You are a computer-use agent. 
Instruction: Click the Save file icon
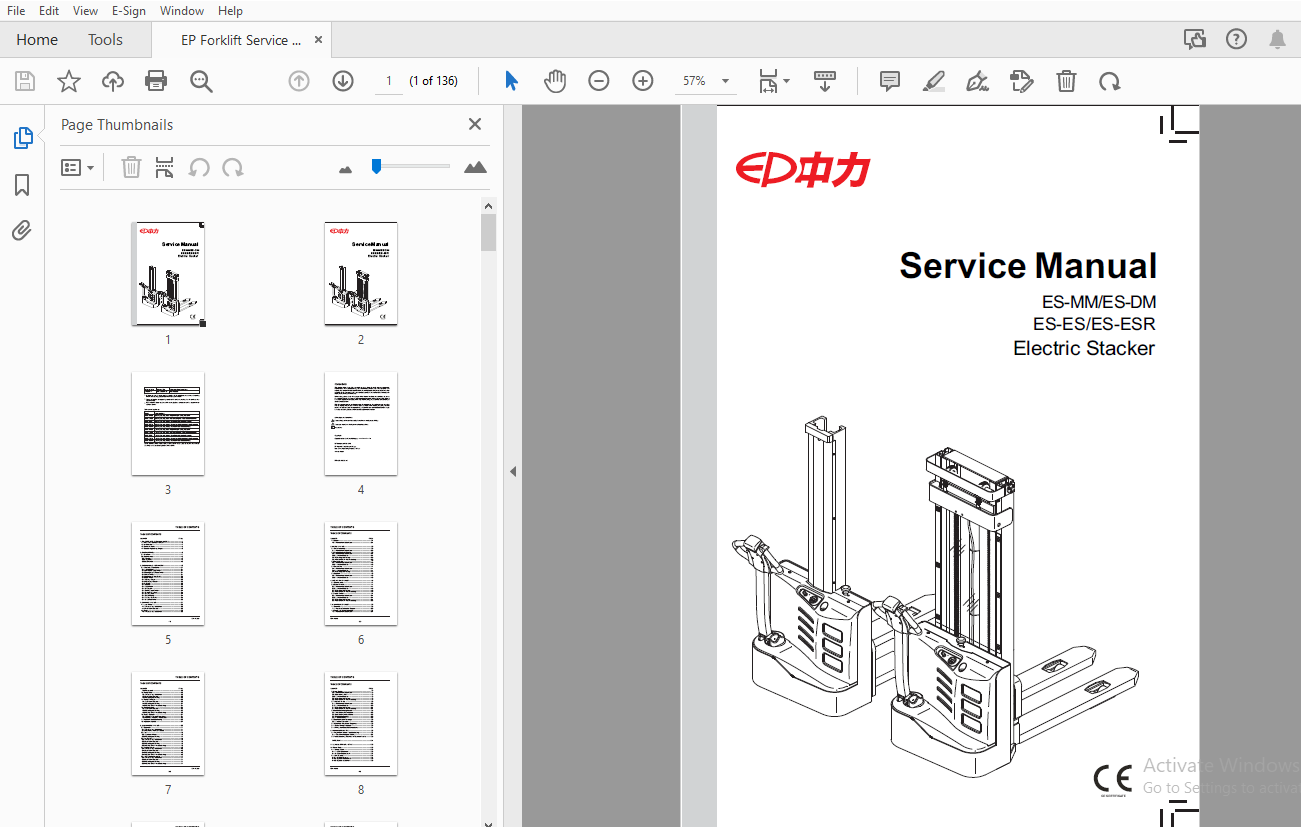click(x=25, y=81)
